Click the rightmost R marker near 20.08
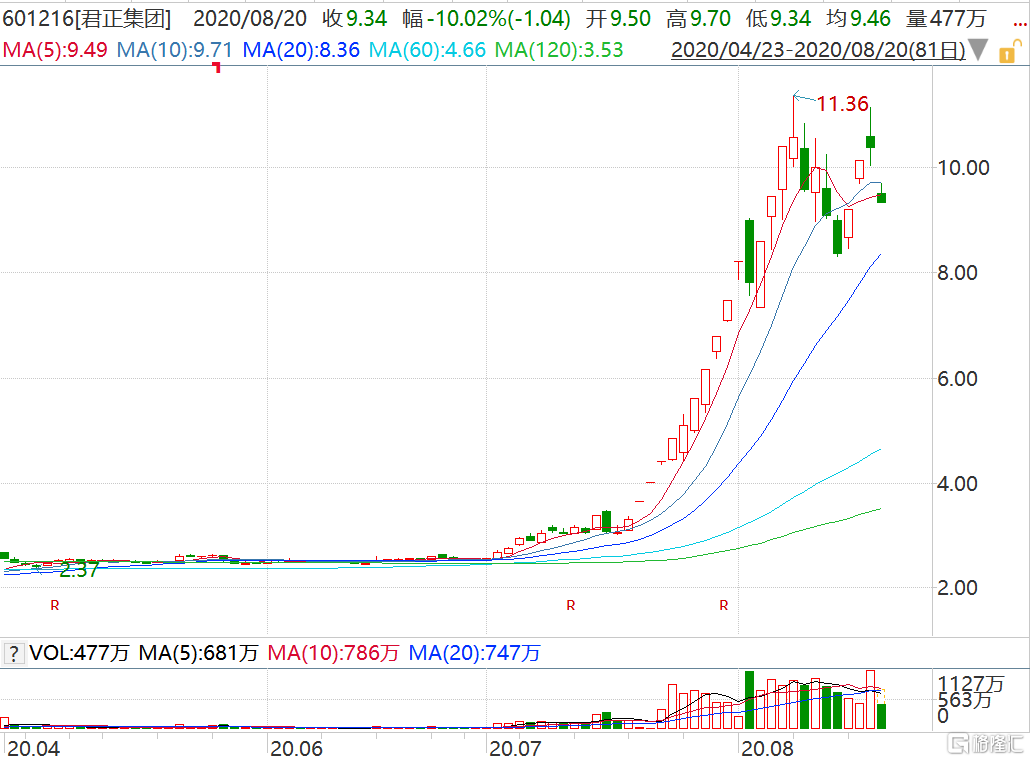This screenshot has width=1030, height=762. coord(723,605)
